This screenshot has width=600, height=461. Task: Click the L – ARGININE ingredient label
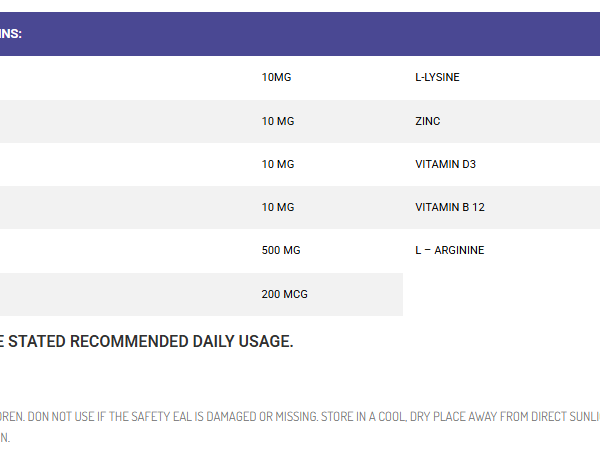tap(450, 250)
